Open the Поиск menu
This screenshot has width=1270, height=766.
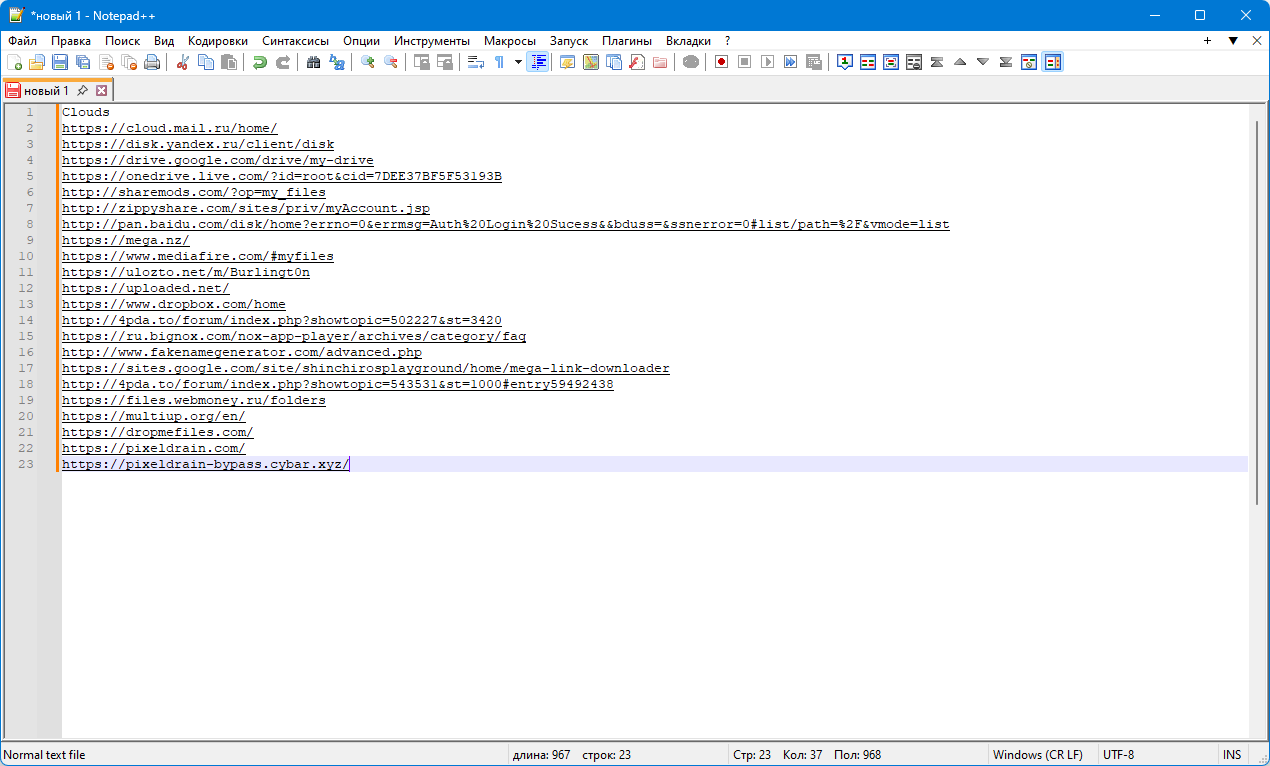[x=122, y=41]
